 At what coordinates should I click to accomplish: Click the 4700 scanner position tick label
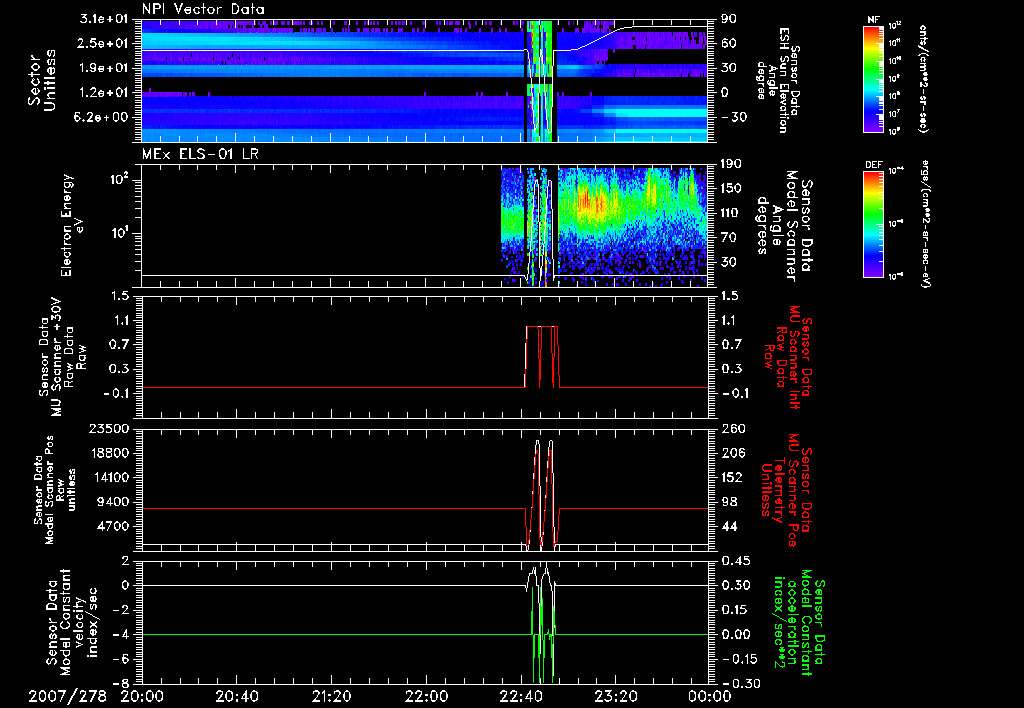tap(112, 526)
